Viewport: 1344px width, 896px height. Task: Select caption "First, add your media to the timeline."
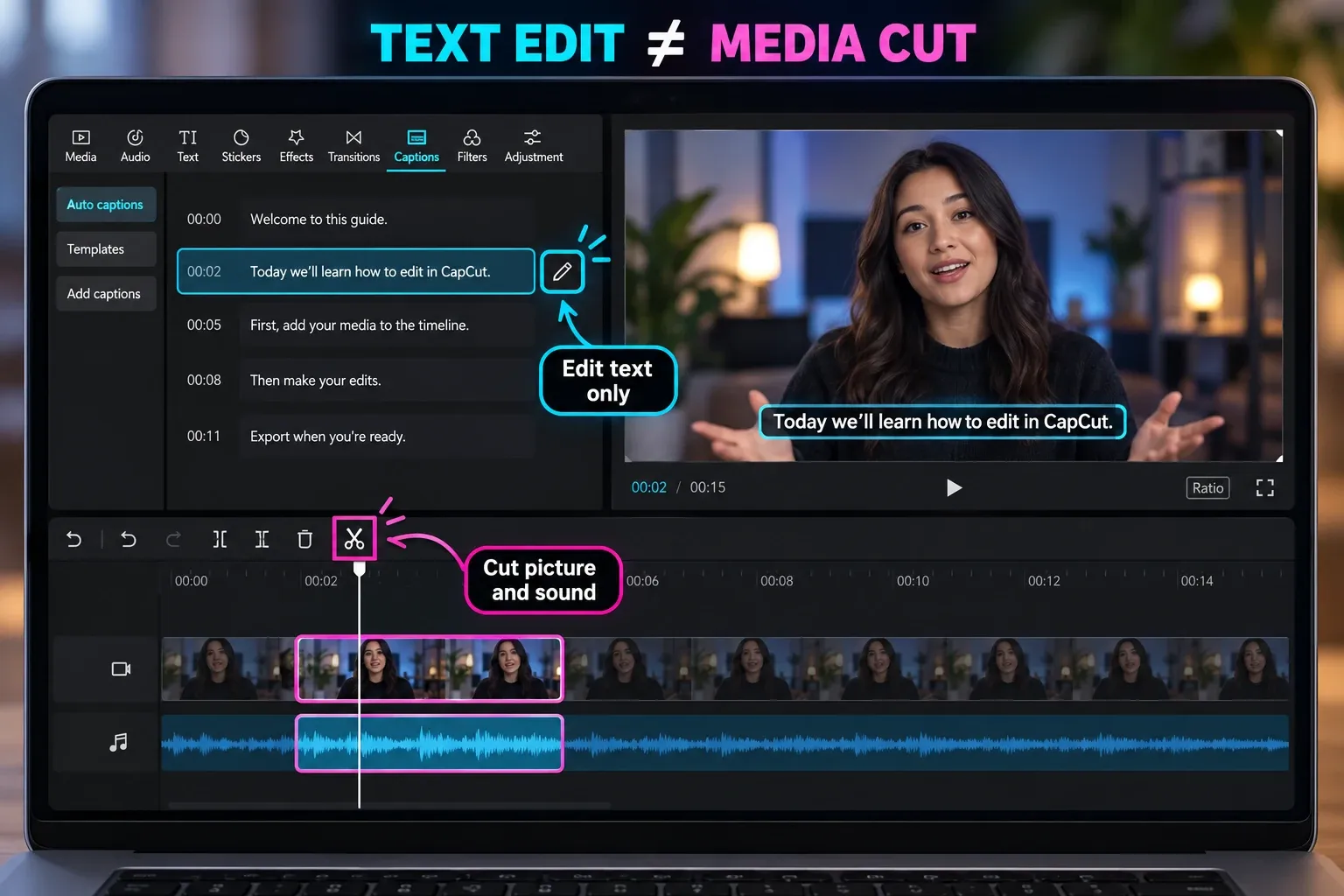(356, 325)
